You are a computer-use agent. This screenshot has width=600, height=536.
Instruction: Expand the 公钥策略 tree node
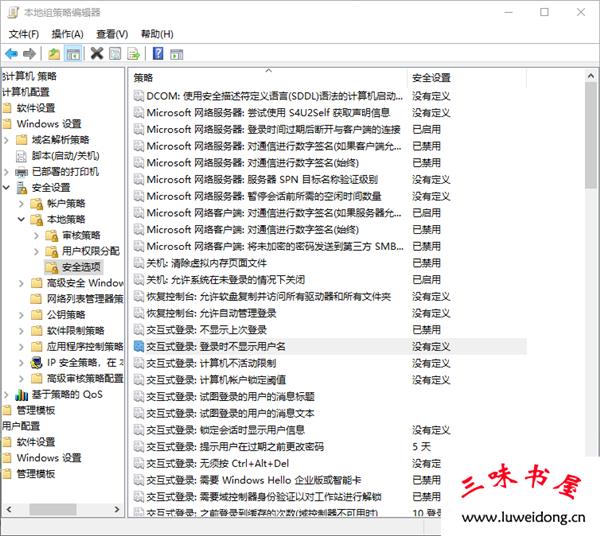(x=21, y=315)
